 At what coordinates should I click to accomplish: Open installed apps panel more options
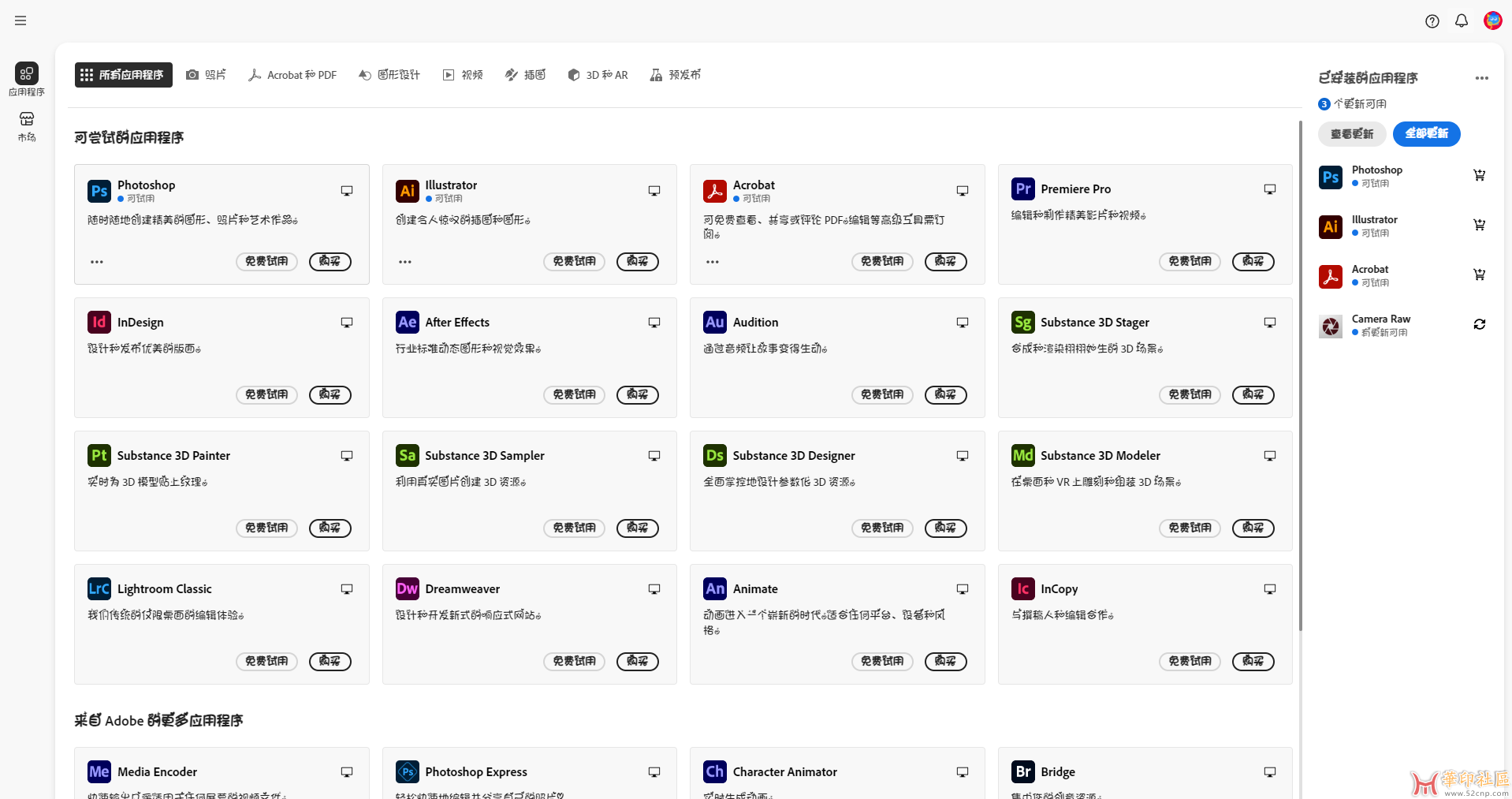pos(1482,78)
